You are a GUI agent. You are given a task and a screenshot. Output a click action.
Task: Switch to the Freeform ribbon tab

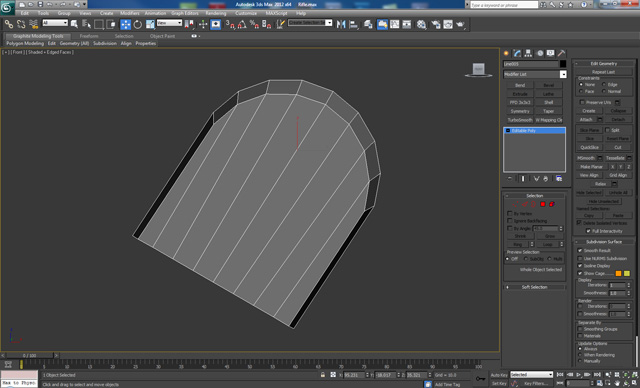89,36
